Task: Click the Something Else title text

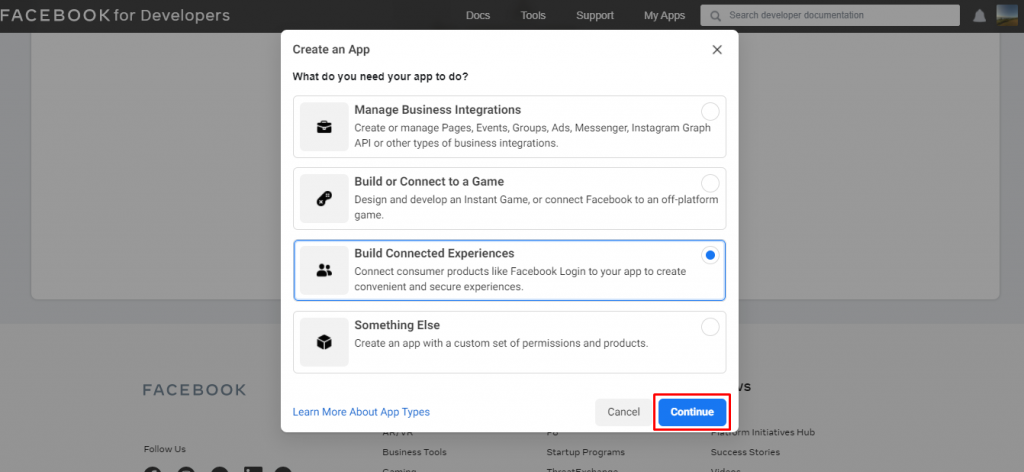Action: [x=397, y=325]
